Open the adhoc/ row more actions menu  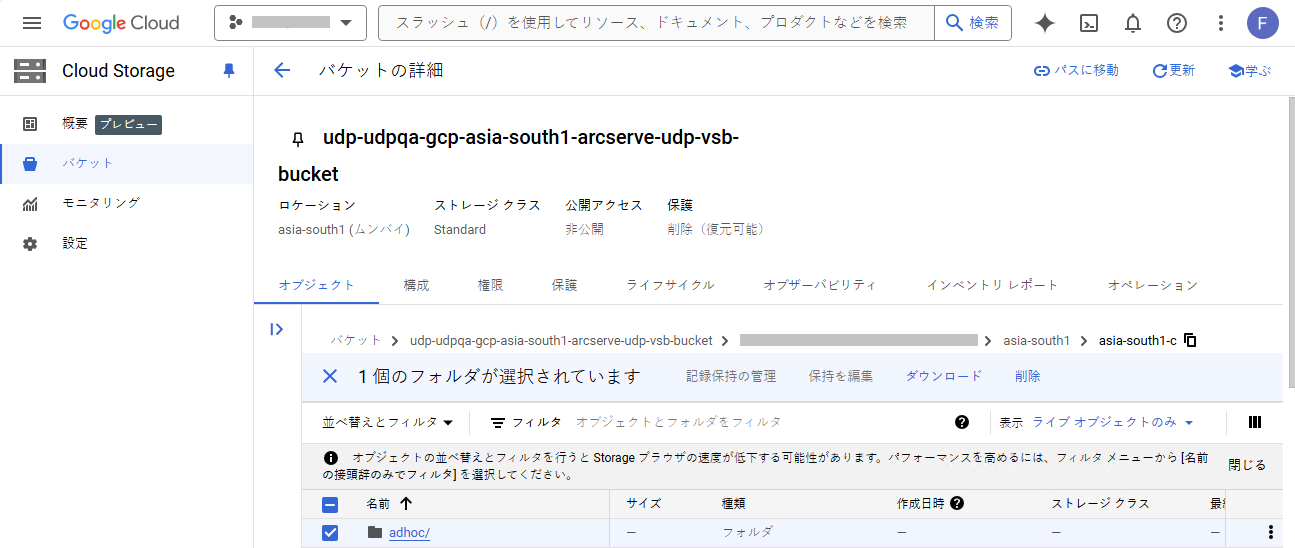(x=1271, y=533)
